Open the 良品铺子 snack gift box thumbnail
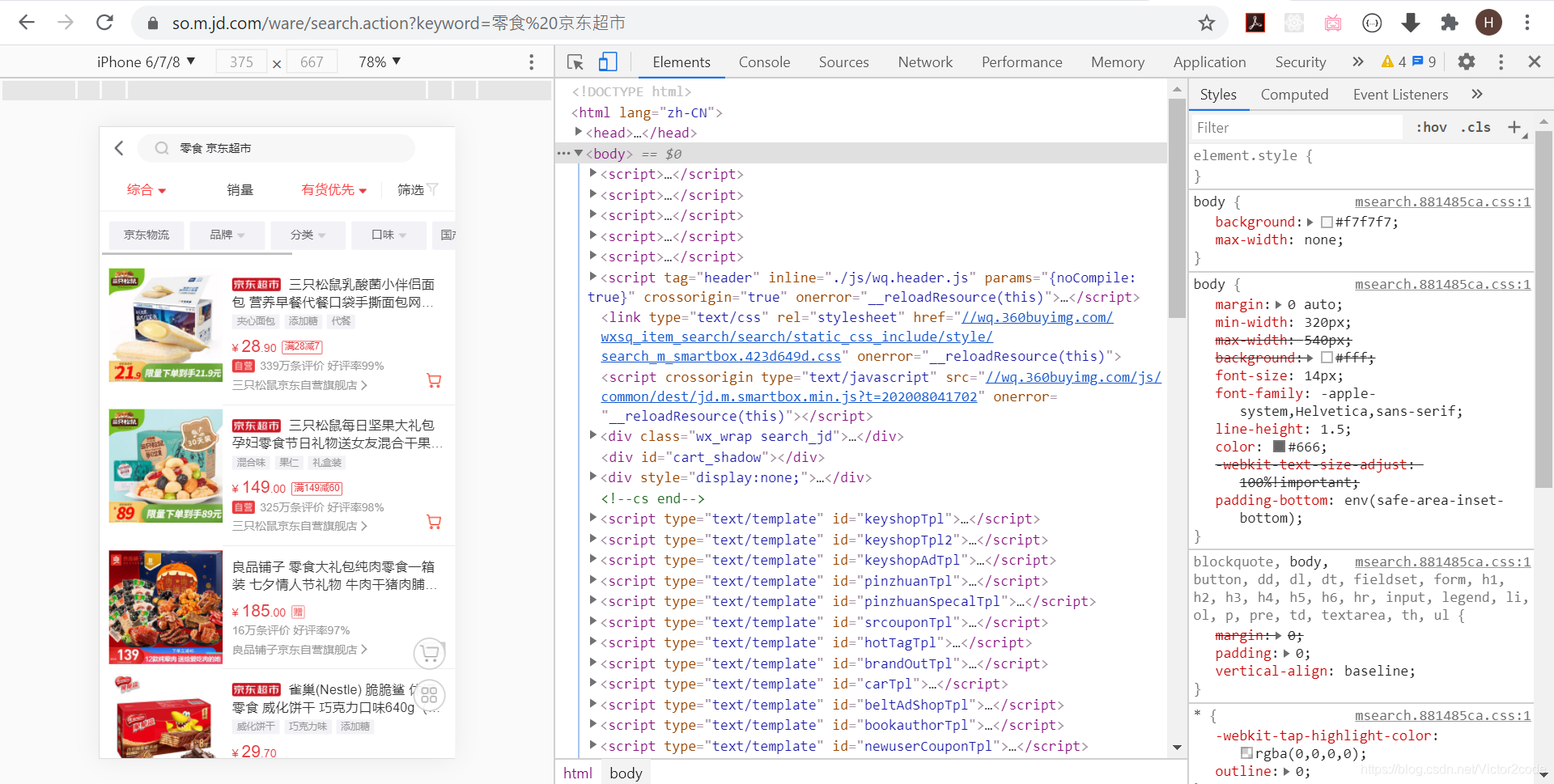 pyautogui.click(x=166, y=608)
